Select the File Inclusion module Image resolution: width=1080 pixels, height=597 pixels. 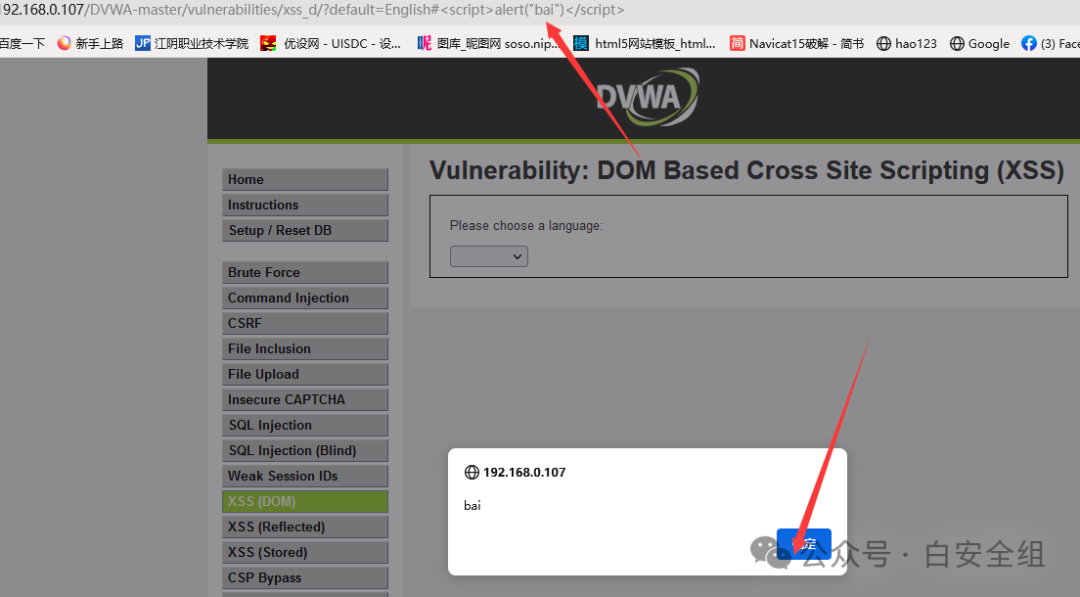click(x=305, y=348)
